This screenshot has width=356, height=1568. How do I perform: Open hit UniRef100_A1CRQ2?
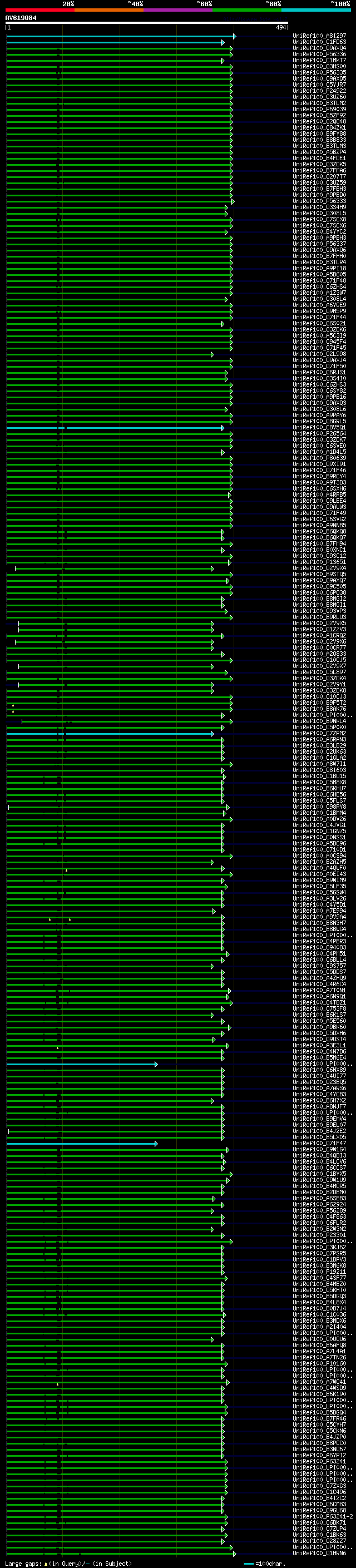pyautogui.click(x=319, y=635)
